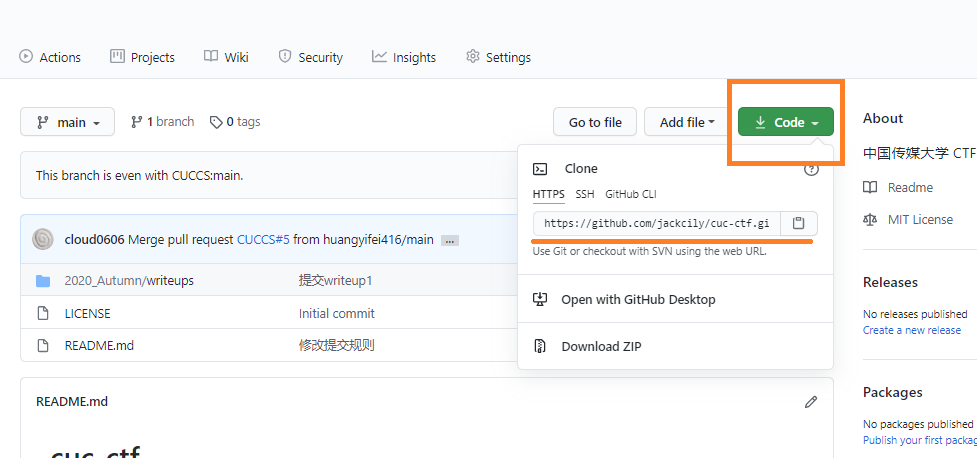The width and height of the screenshot is (977, 458).
Task: Open the main branch dropdown
Action: click(x=67, y=122)
